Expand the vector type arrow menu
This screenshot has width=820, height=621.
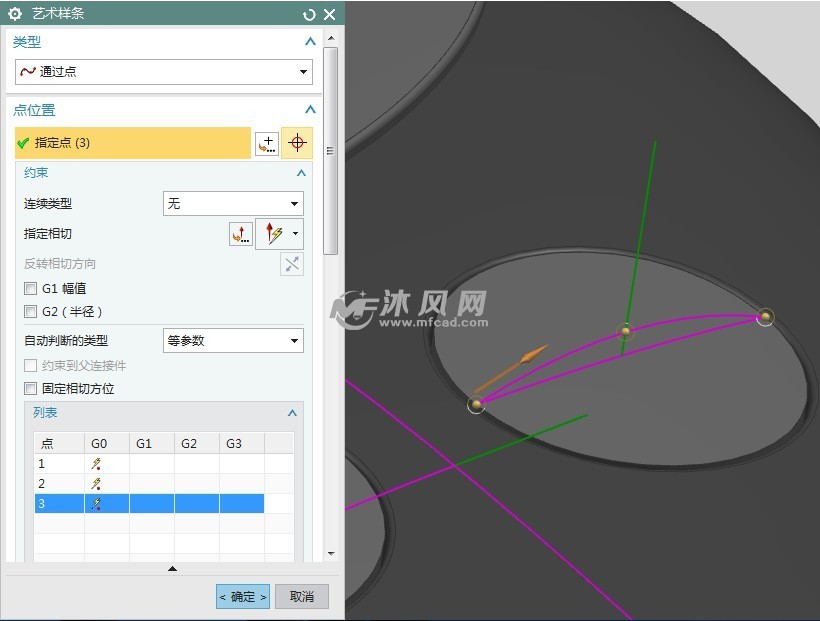coord(296,233)
